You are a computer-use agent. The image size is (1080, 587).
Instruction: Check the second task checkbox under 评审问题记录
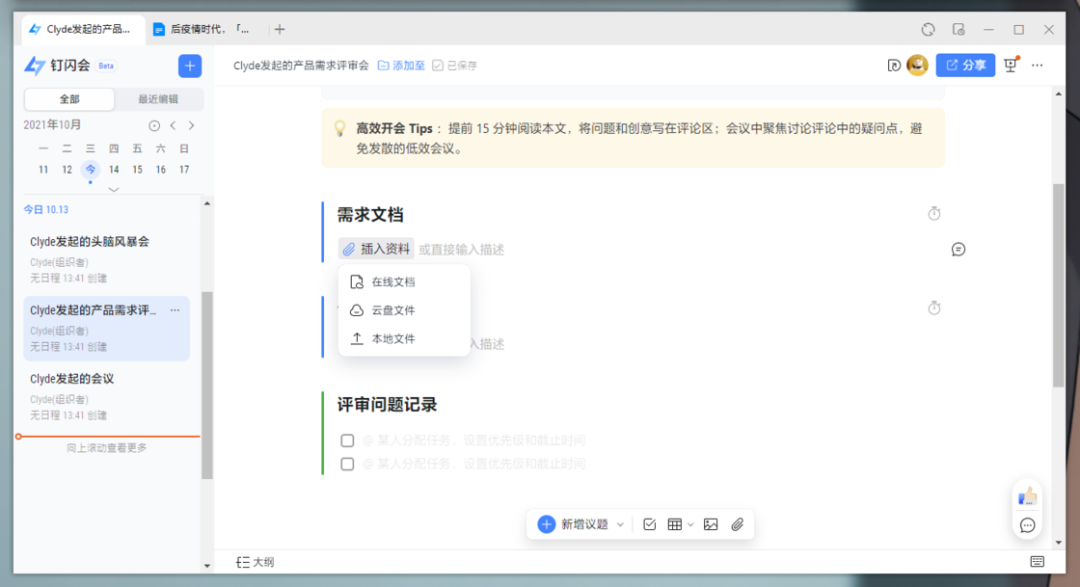tap(347, 464)
